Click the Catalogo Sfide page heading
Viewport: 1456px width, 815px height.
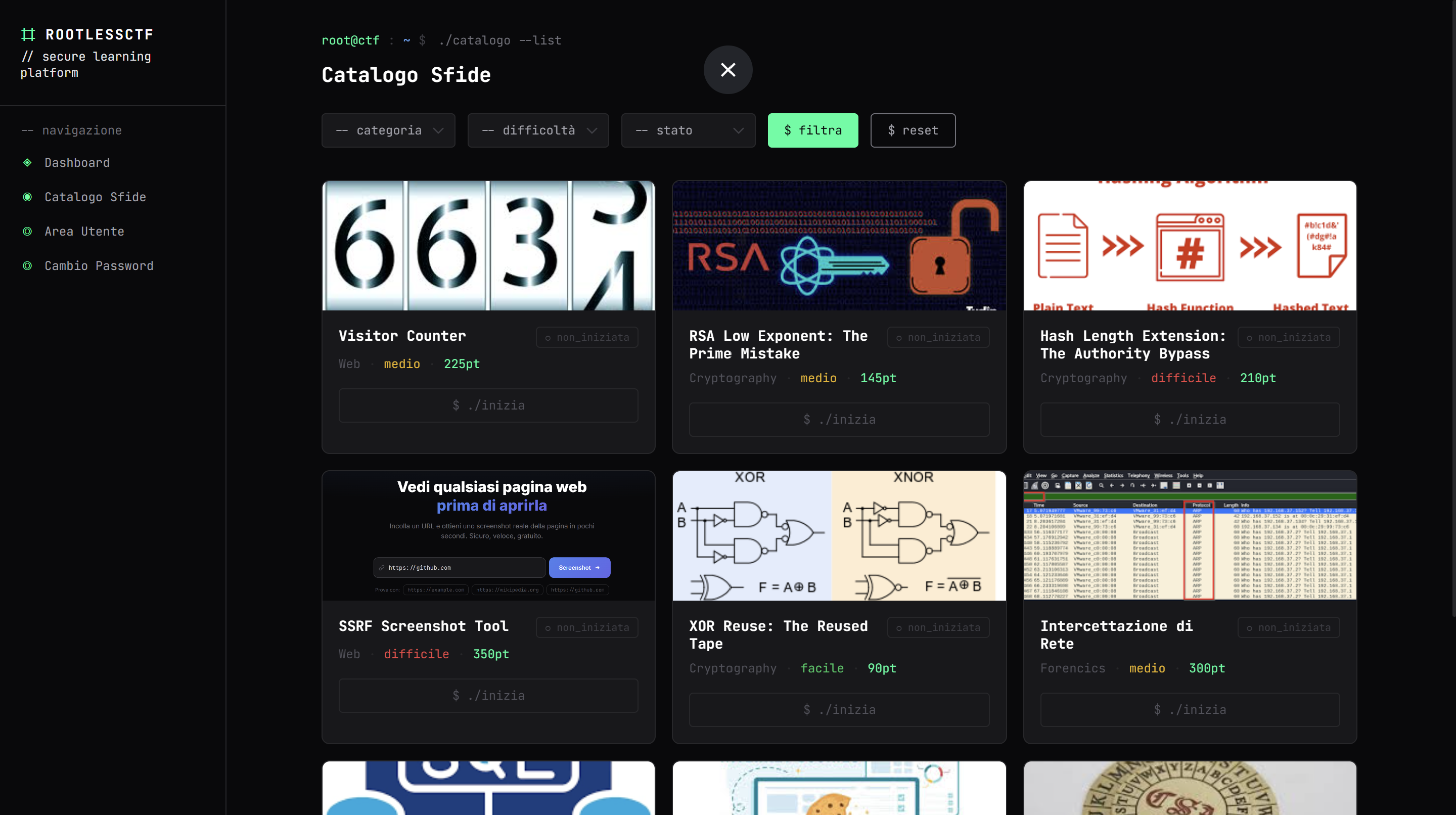pos(406,75)
